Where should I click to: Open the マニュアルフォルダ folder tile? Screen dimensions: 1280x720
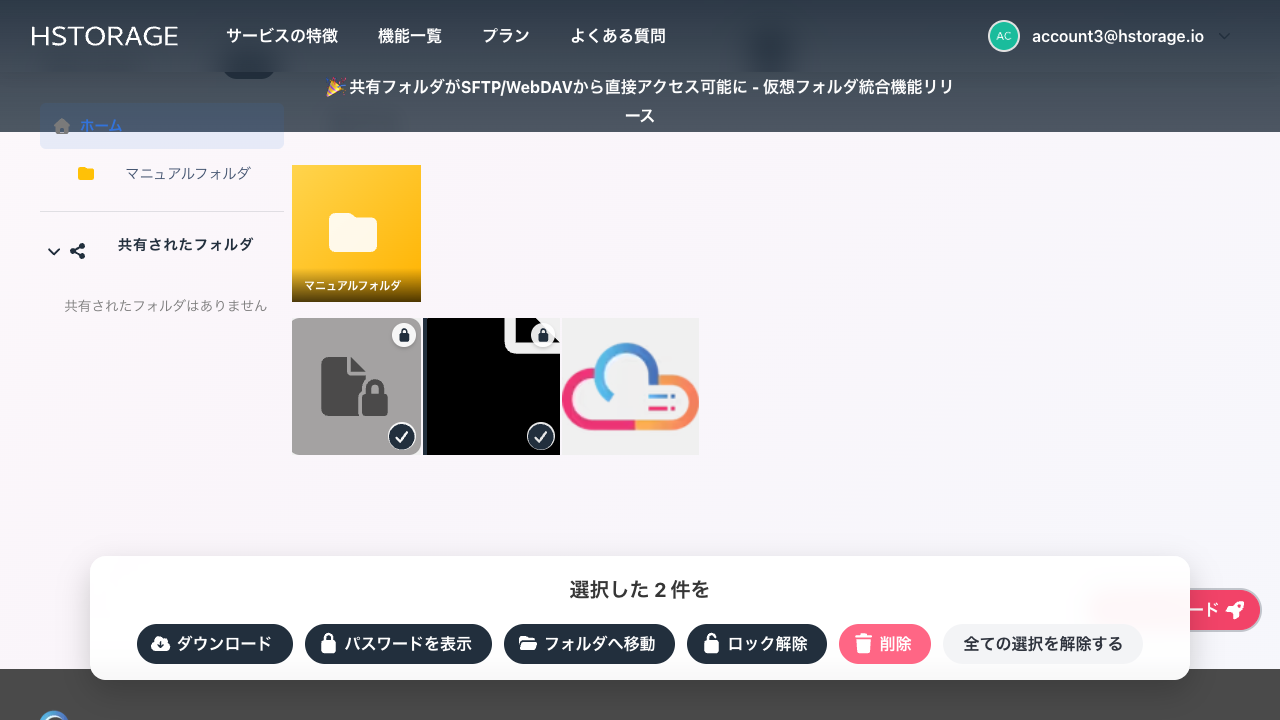pyautogui.click(x=356, y=233)
